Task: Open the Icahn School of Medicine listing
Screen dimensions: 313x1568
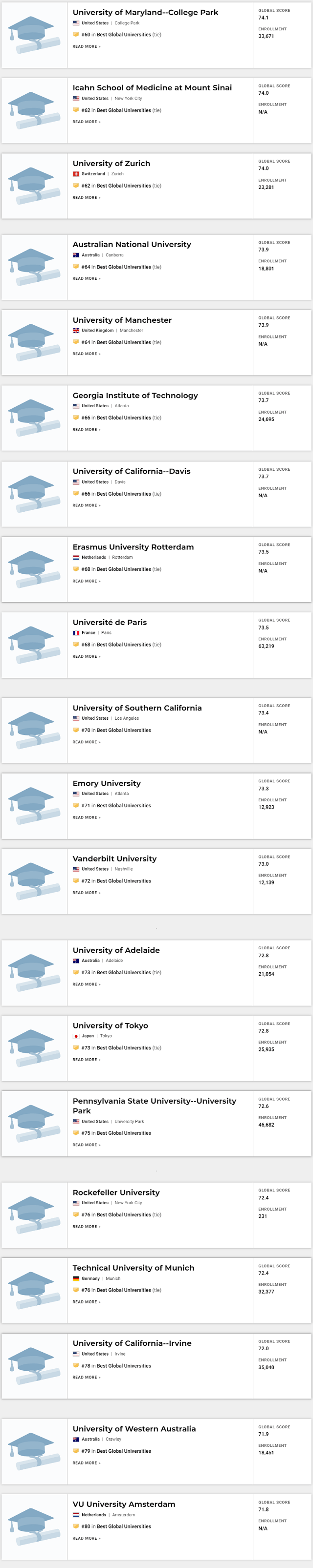Action: point(151,87)
